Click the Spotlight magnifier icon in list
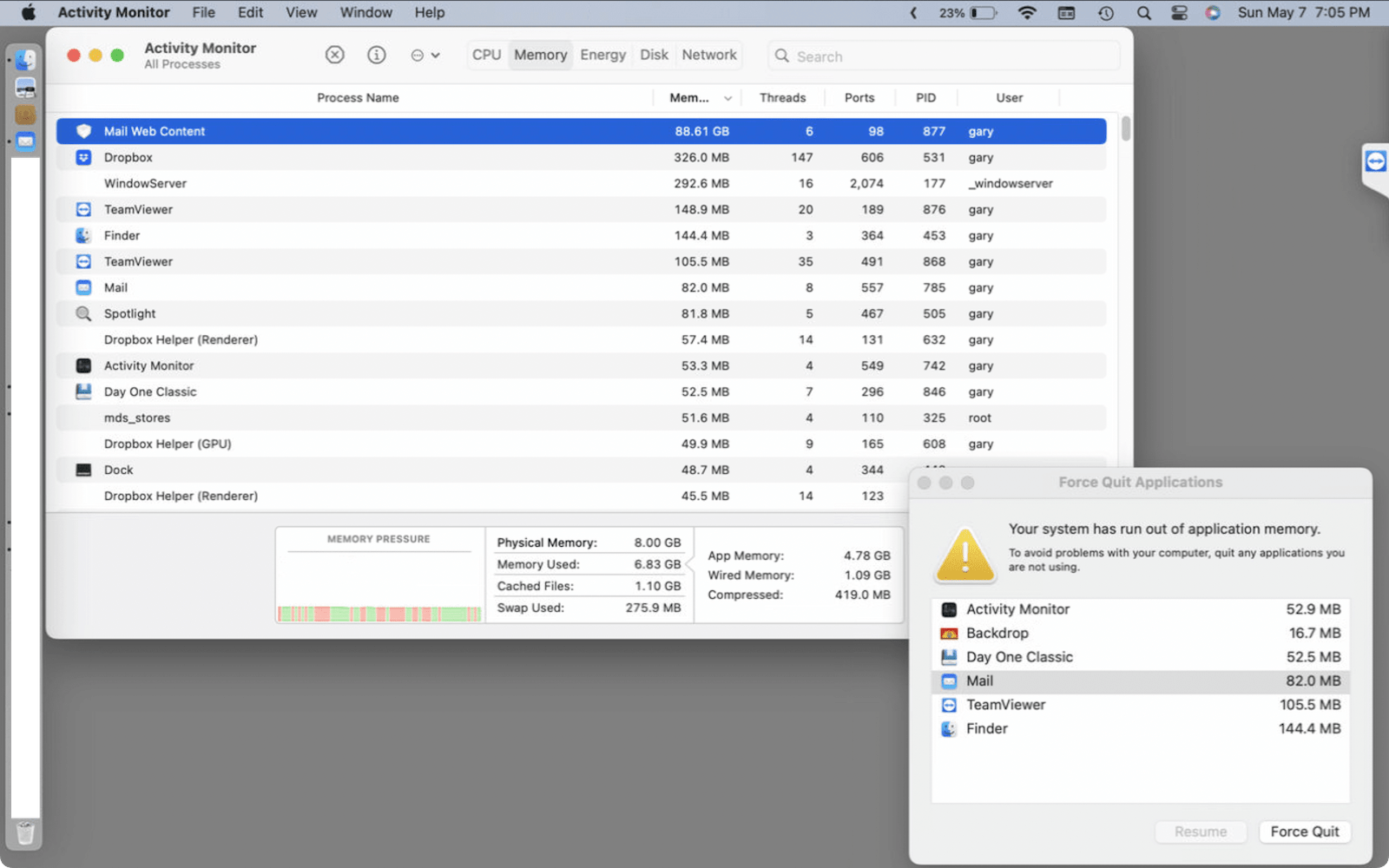The image size is (1389, 868). [x=83, y=313]
